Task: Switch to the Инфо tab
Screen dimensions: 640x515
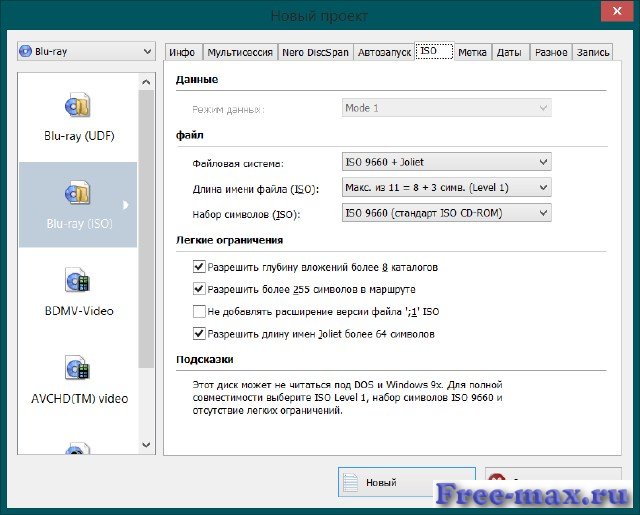Action: 182,53
